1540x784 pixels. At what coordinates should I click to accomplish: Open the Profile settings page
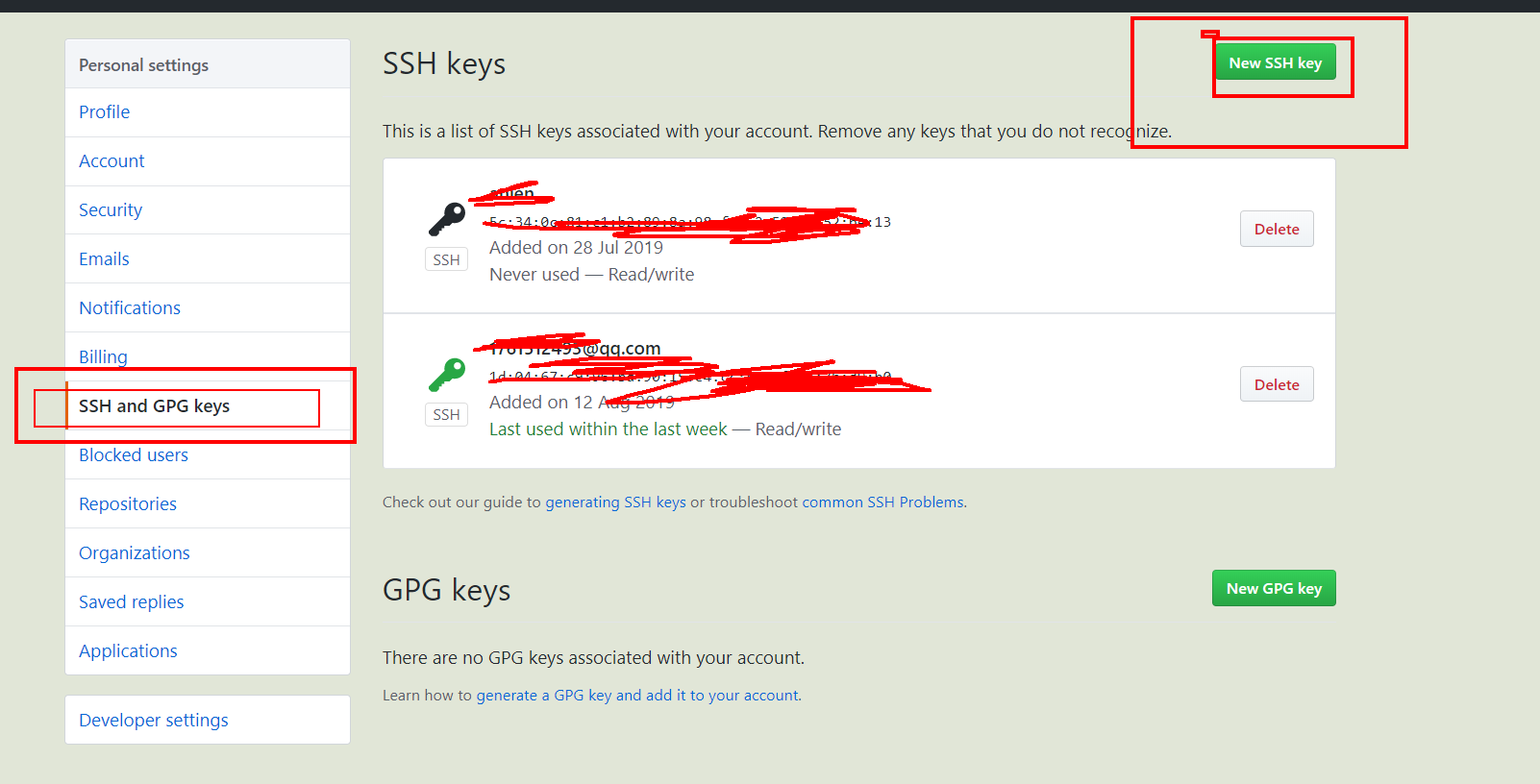click(x=104, y=112)
